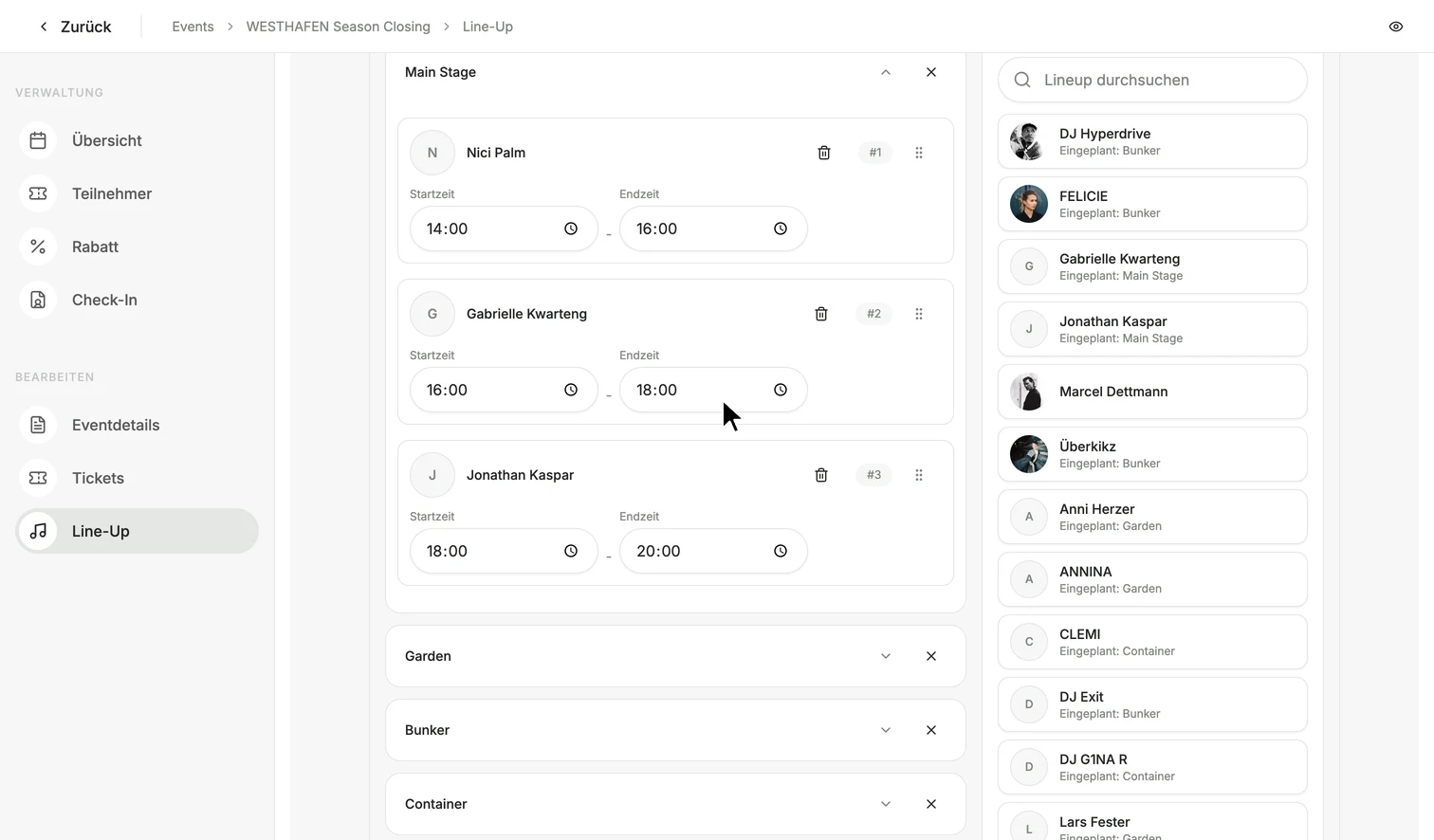Expand the Garden stage section
1434x840 pixels.
886,656
